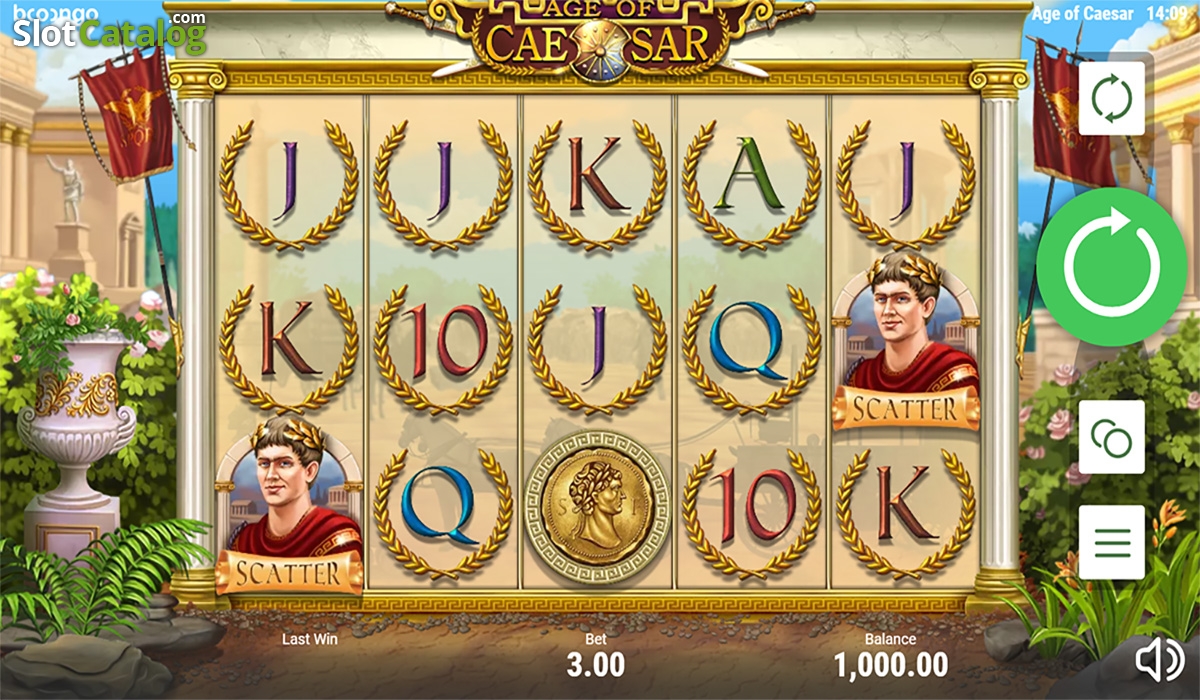Click the Age of Caesar title logo
The height and width of the screenshot is (700, 1200).
[x=598, y=38]
